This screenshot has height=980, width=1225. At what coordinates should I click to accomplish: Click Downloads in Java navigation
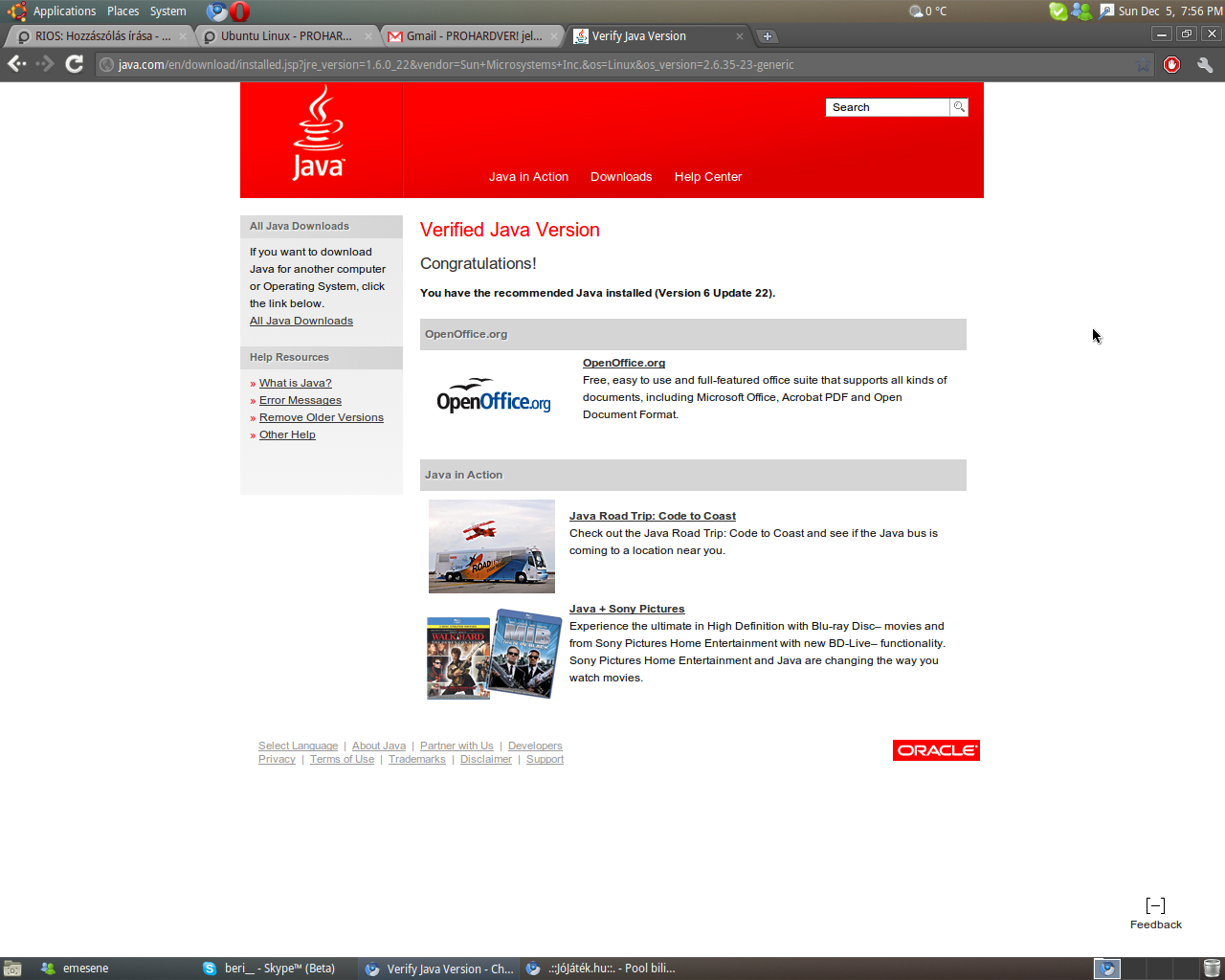coord(621,177)
